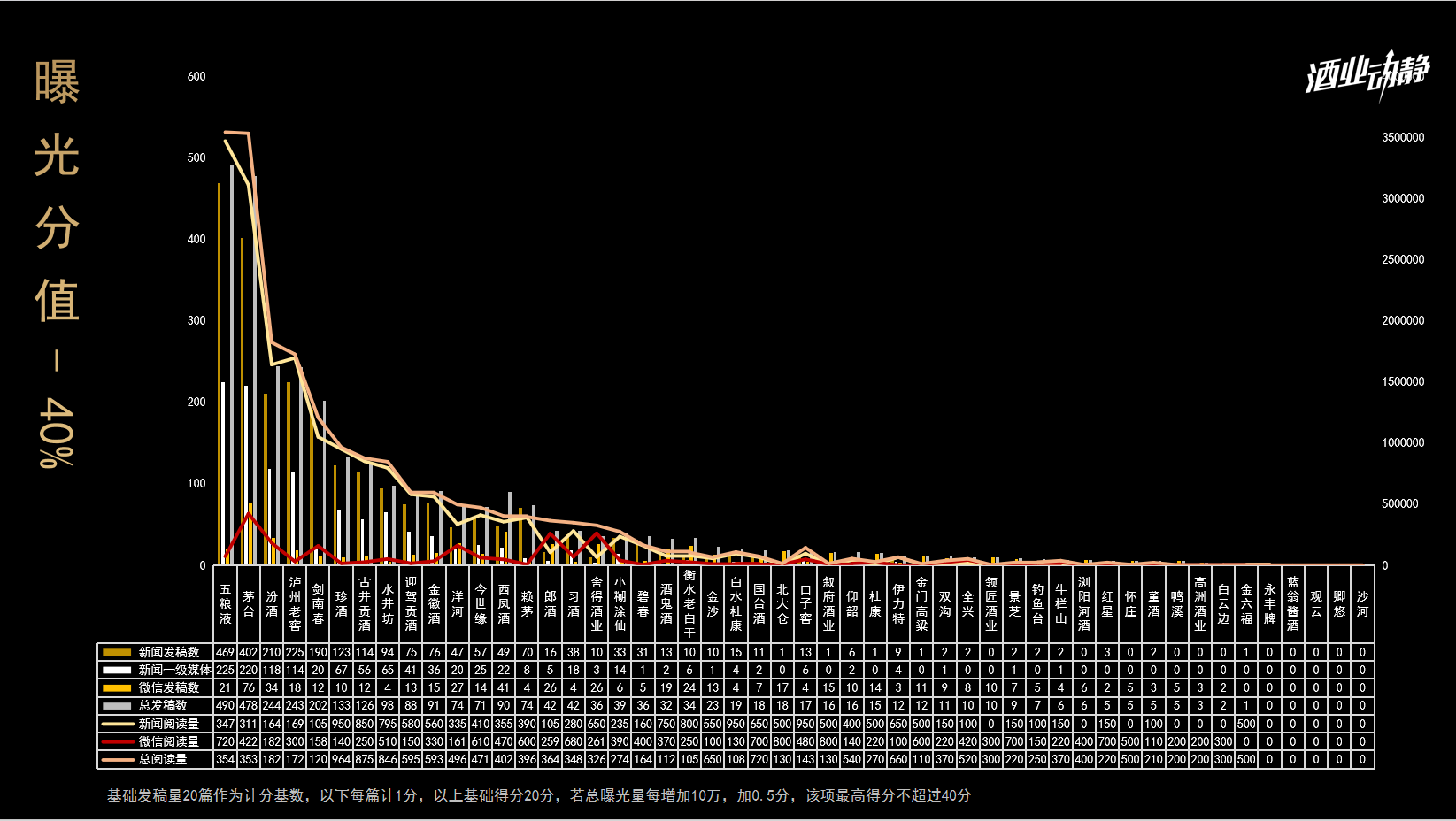Select the 泸州老窖 category label
The height and width of the screenshot is (821, 1456).
coord(295,603)
